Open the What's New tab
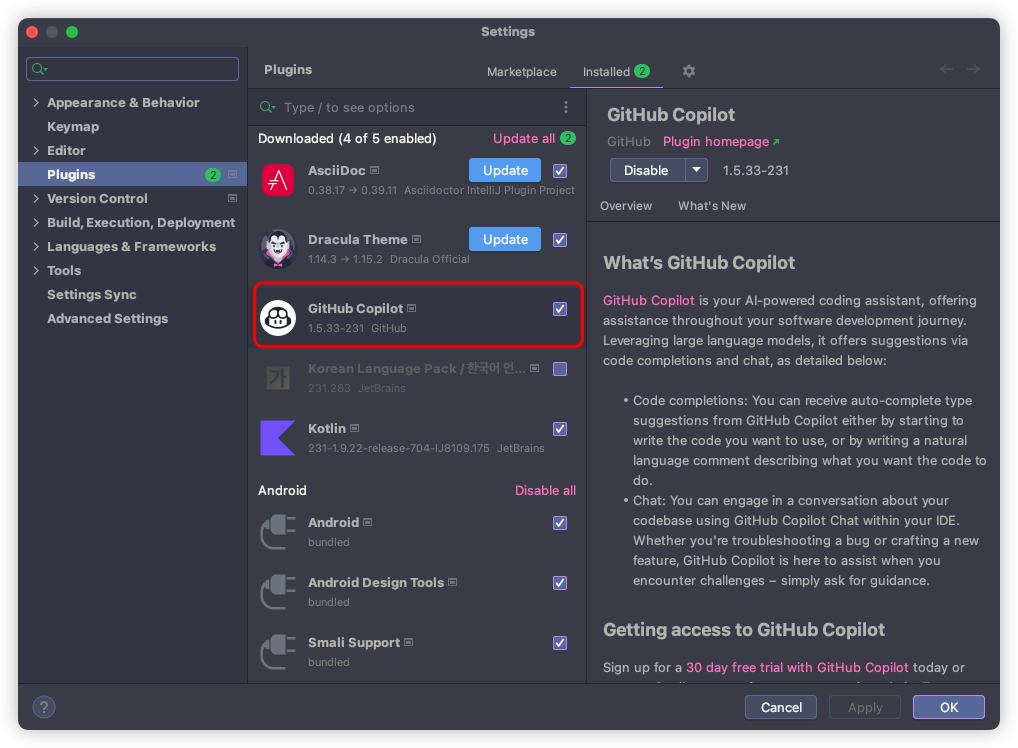 pos(712,206)
